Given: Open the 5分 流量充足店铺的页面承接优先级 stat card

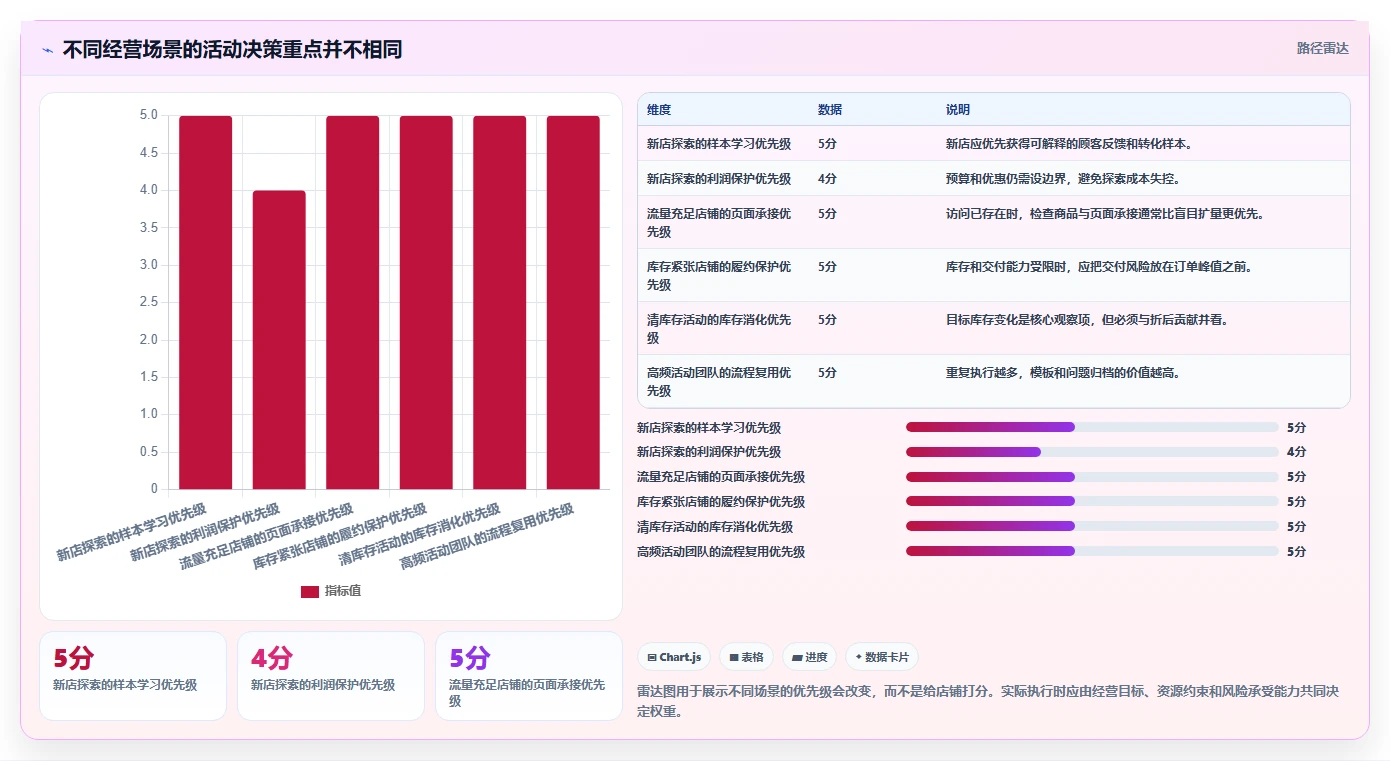Looking at the screenshot, I should (x=529, y=676).
